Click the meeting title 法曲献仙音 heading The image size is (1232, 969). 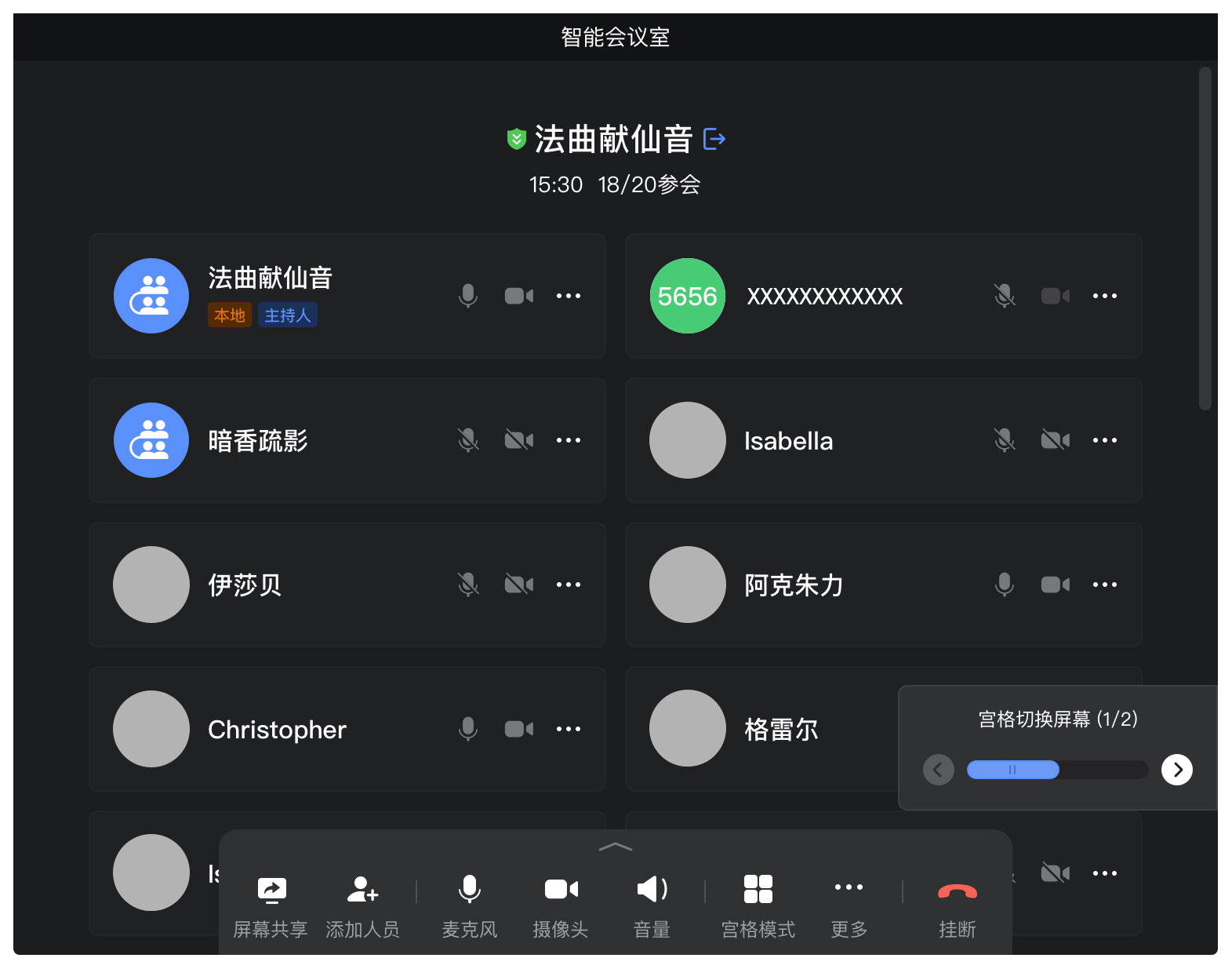(614, 139)
